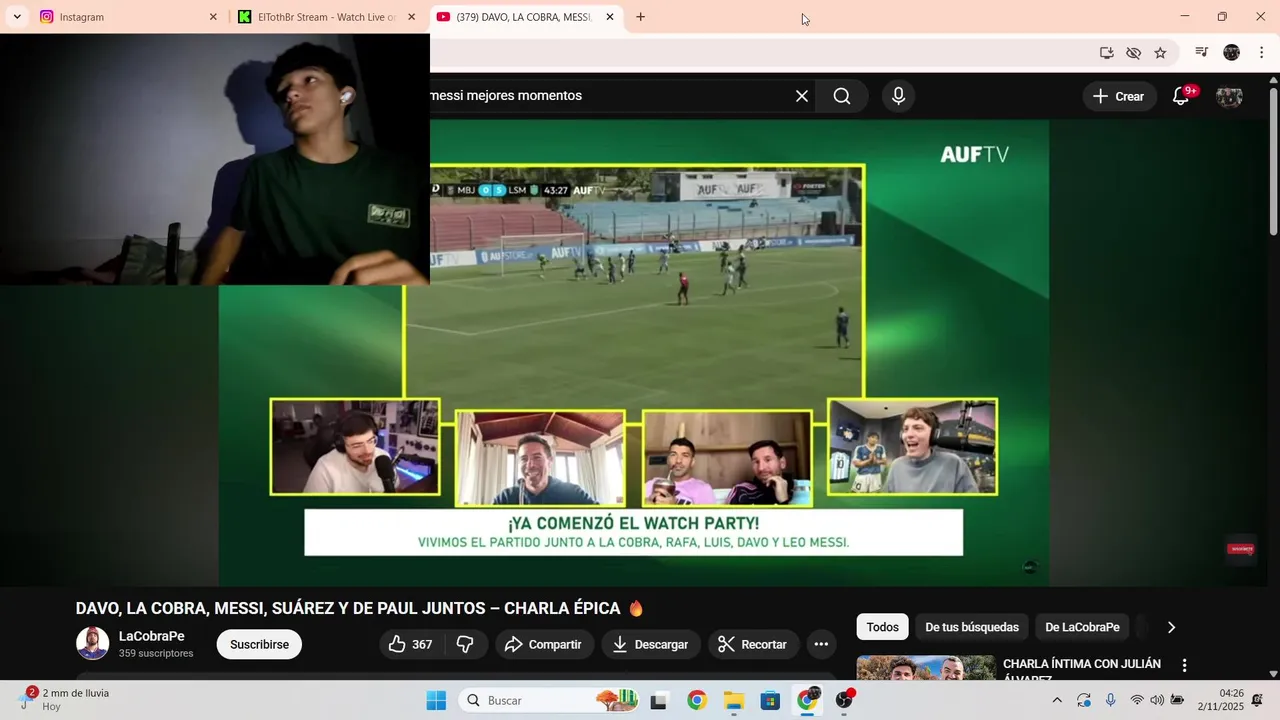This screenshot has width=1280, height=720.
Task: Open the YouTube account avatar menu
Action: 1229,96
